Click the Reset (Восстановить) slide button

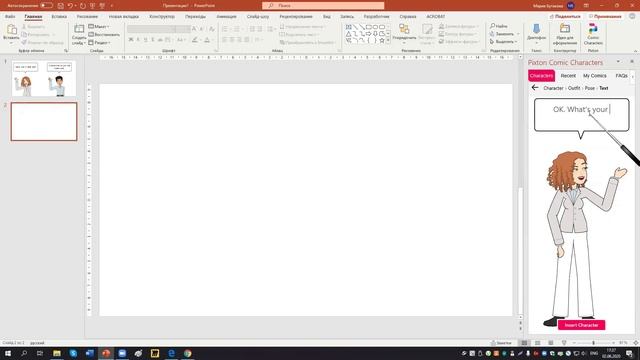104,35
